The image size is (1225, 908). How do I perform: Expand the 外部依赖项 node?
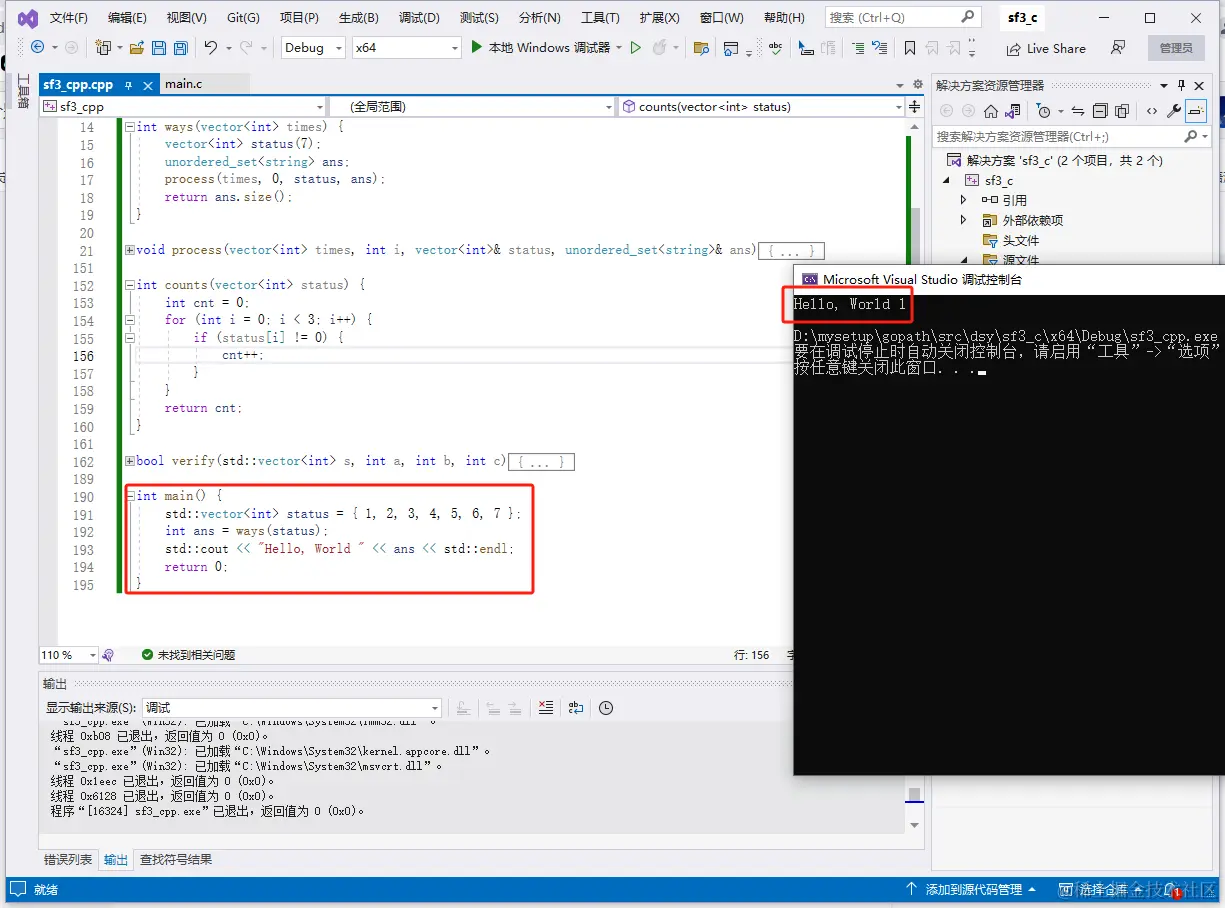click(964, 220)
